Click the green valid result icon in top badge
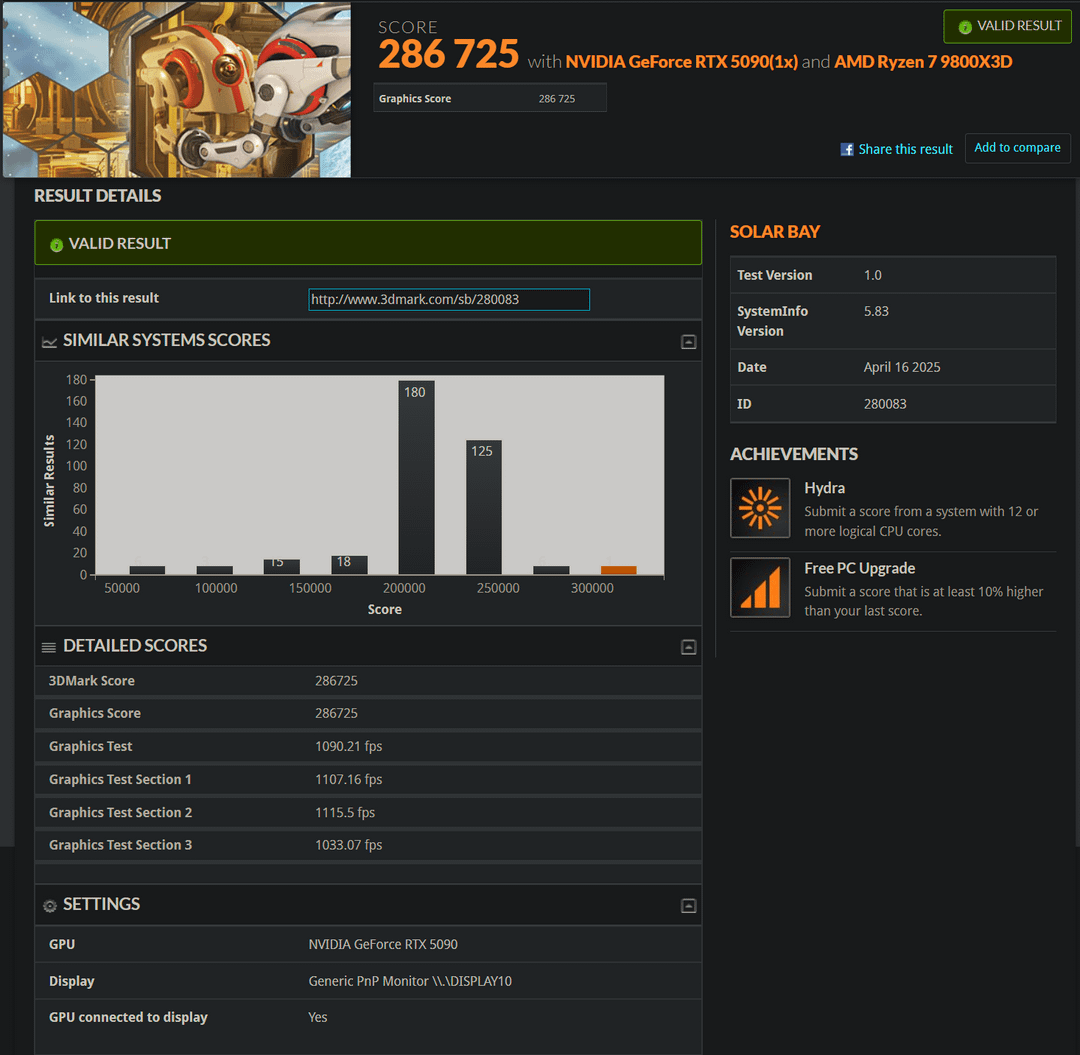 (965, 27)
